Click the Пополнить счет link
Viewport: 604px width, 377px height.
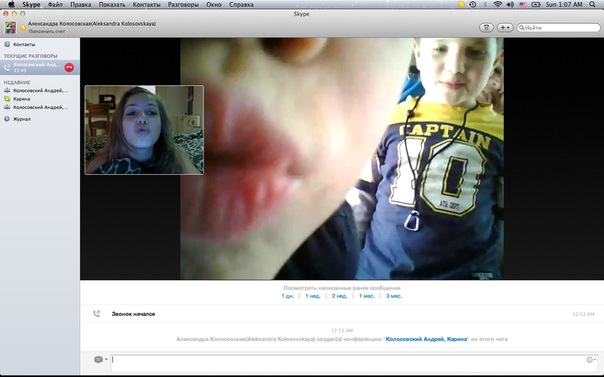[47, 31]
